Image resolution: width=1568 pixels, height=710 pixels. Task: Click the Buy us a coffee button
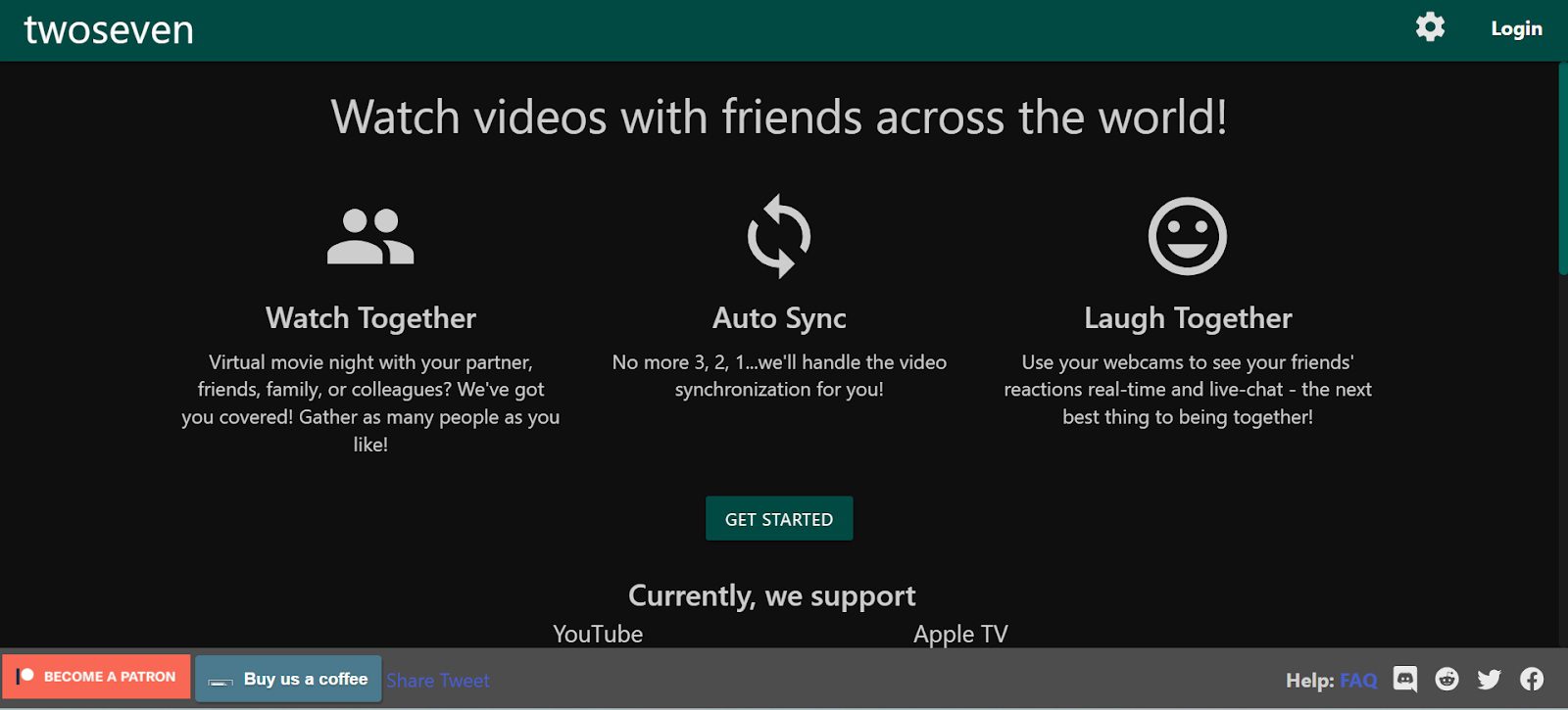(x=288, y=679)
